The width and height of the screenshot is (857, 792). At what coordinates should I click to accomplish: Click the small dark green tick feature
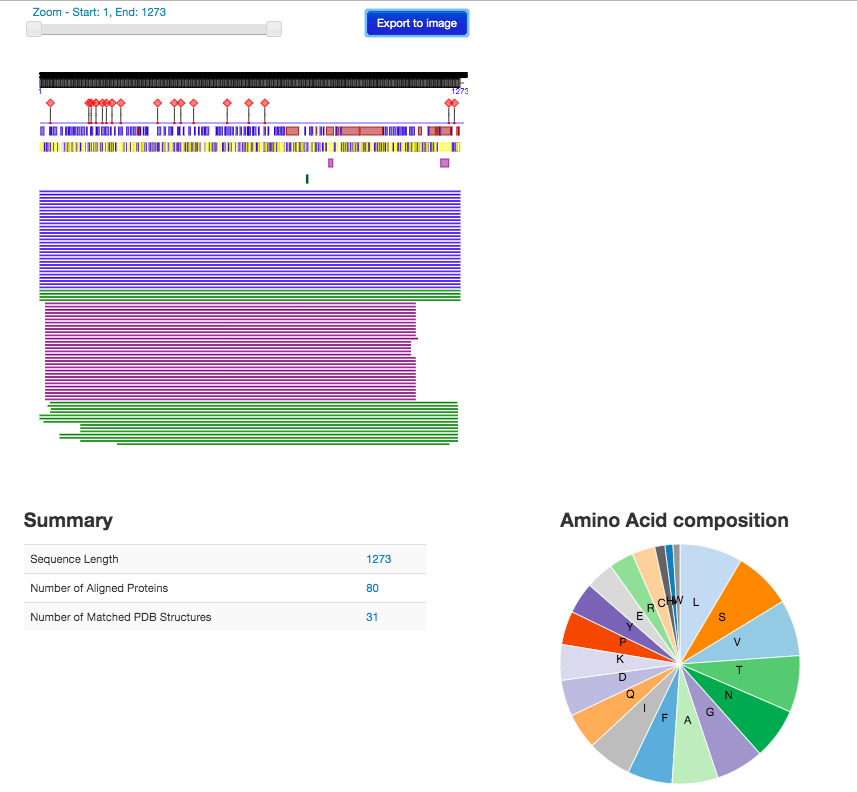coord(307,179)
